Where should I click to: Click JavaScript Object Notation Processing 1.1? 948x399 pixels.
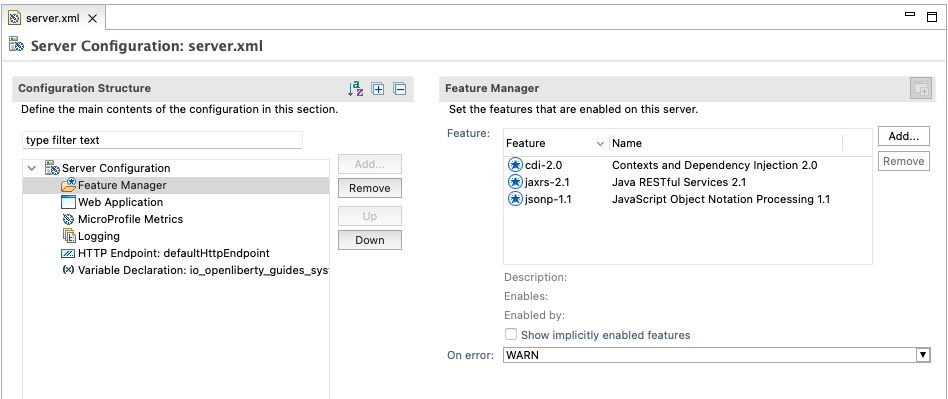coord(721,199)
